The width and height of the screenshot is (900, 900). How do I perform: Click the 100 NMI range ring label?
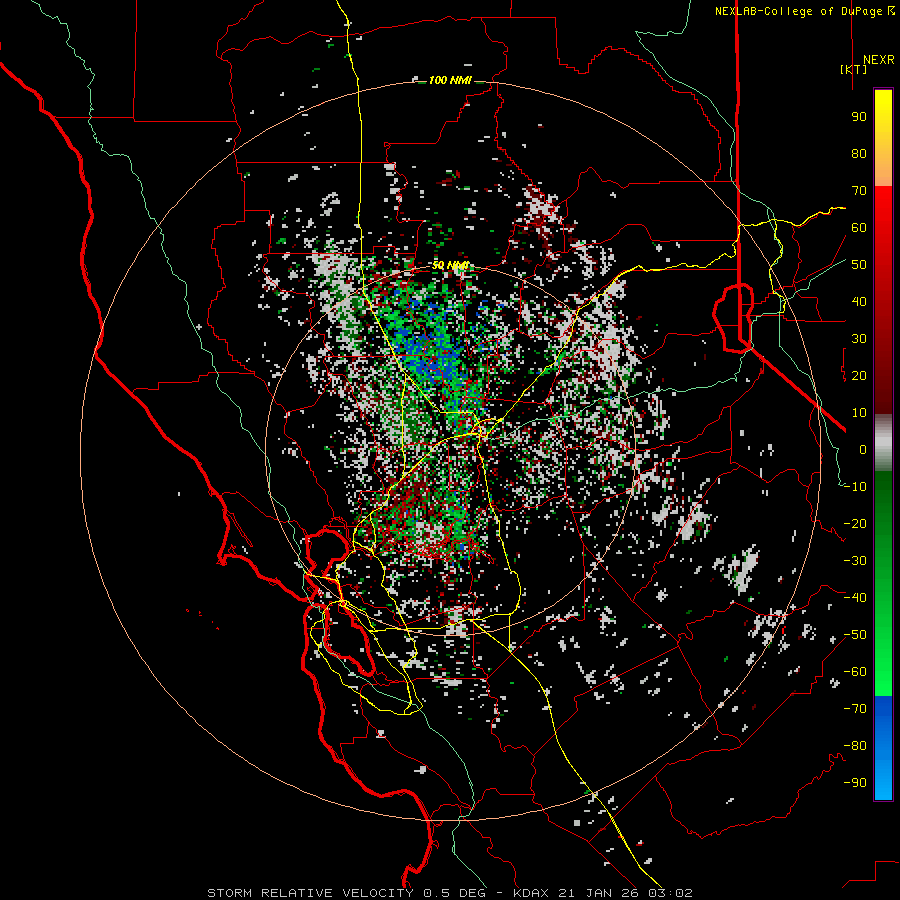pos(450,80)
